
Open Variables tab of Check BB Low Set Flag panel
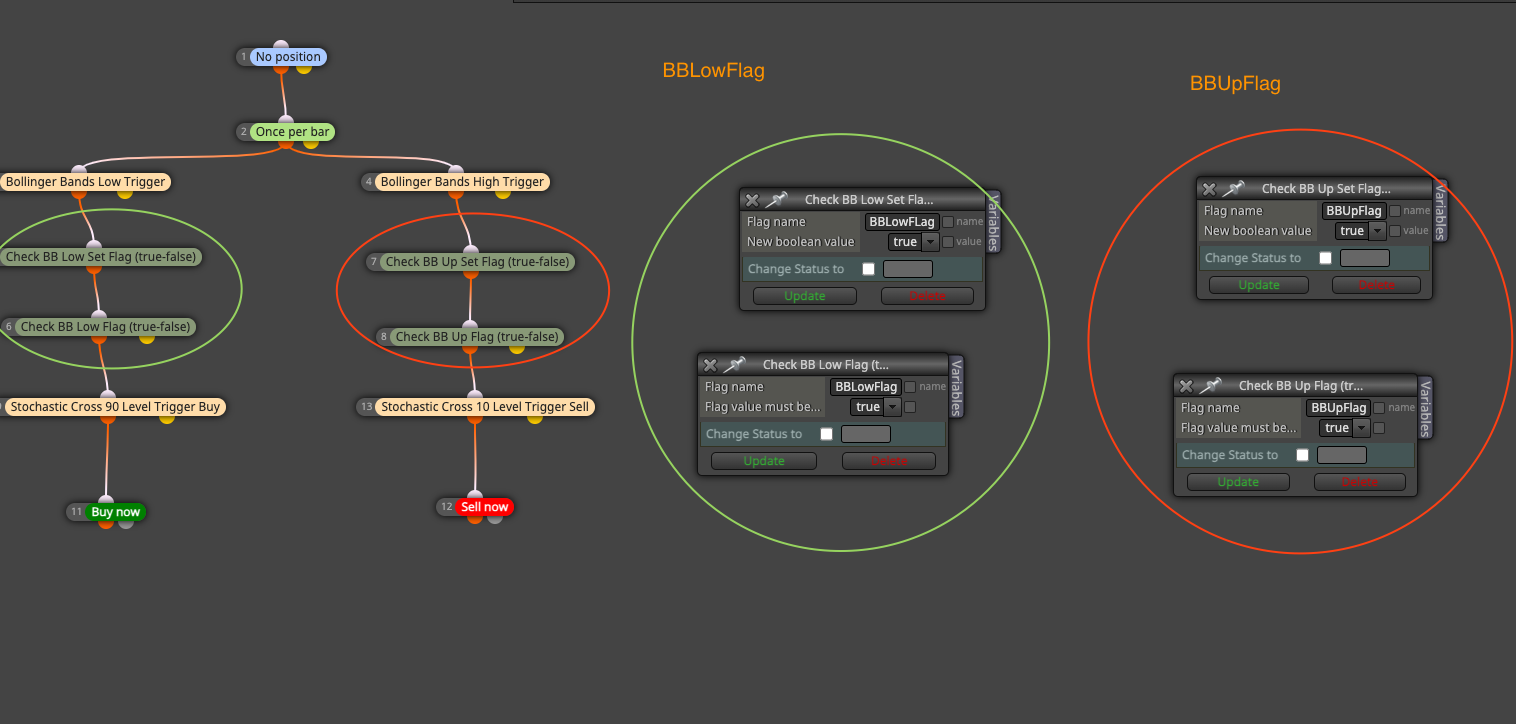(993, 222)
